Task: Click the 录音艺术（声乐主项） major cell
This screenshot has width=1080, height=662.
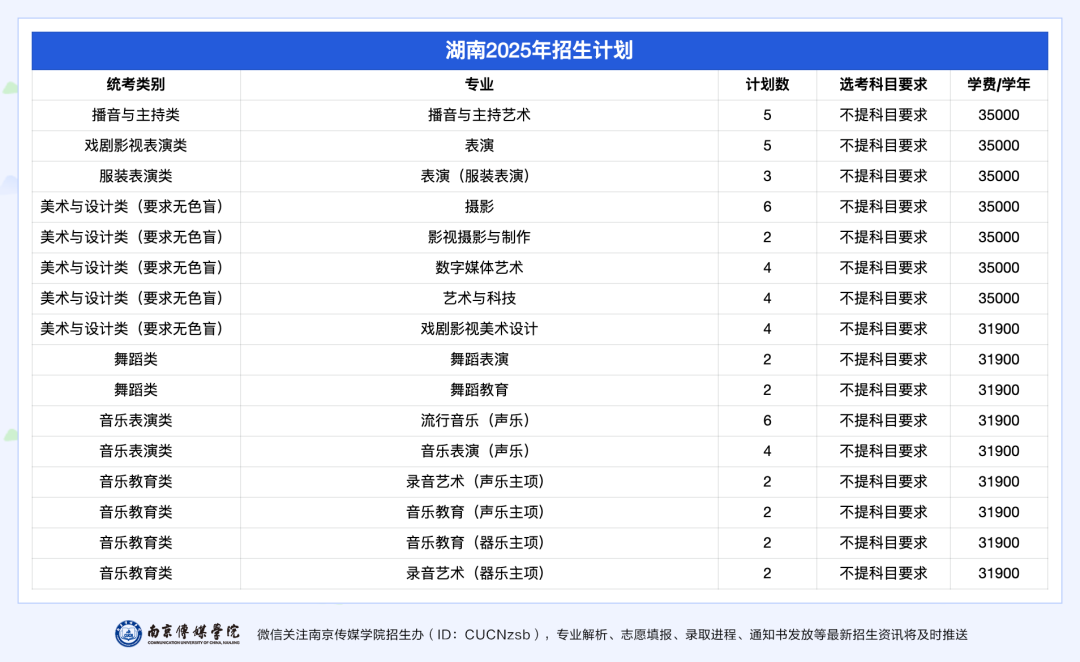Action: (479, 482)
